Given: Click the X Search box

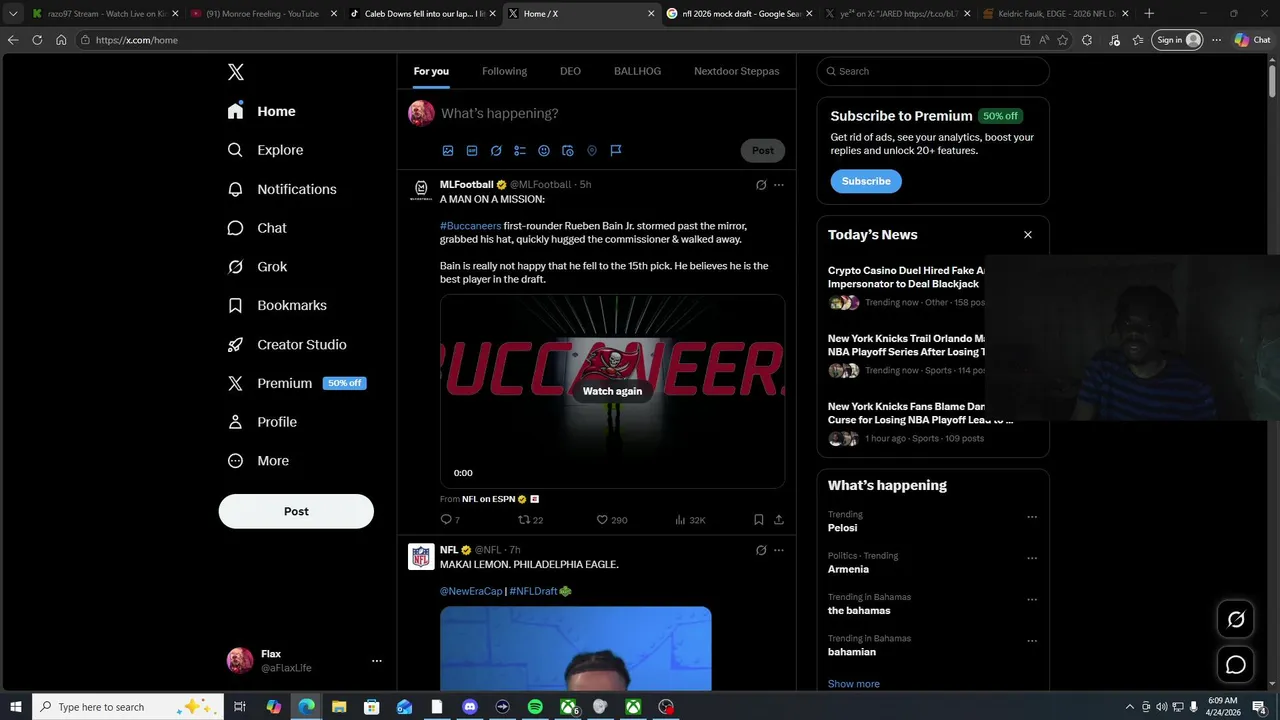Looking at the screenshot, I should [x=933, y=71].
